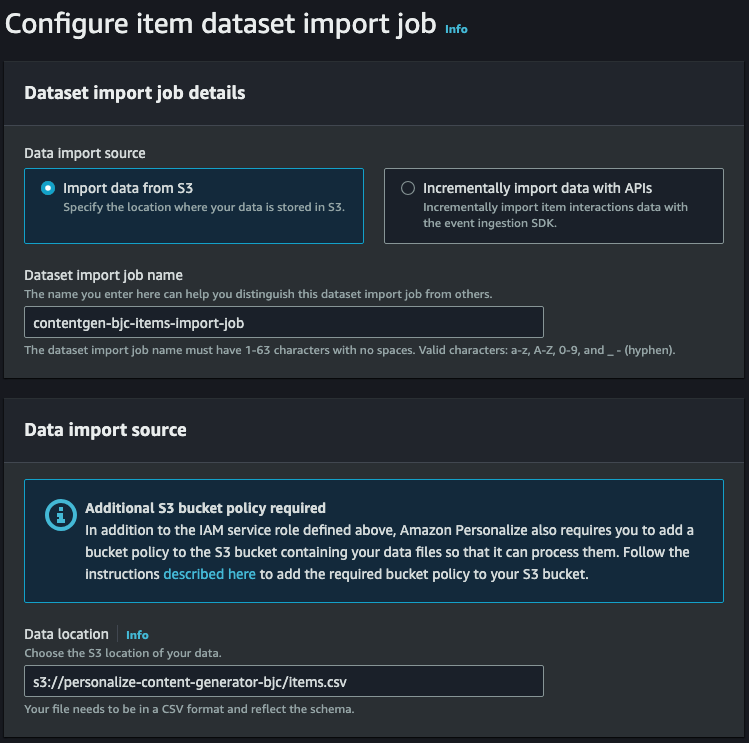
Task: Click the bold 'Data import source' panel heading
Action: pyautogui.click(x=105, y=430)
